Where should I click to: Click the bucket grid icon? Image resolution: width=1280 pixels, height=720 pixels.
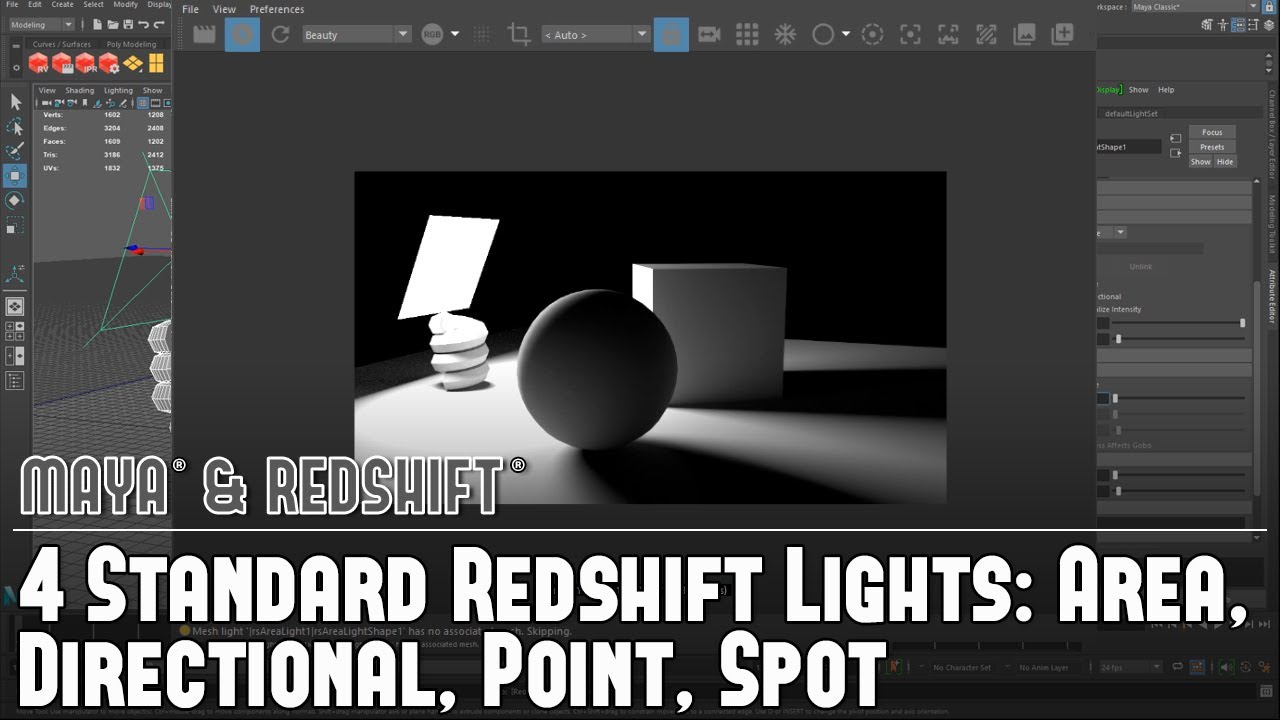747,34
